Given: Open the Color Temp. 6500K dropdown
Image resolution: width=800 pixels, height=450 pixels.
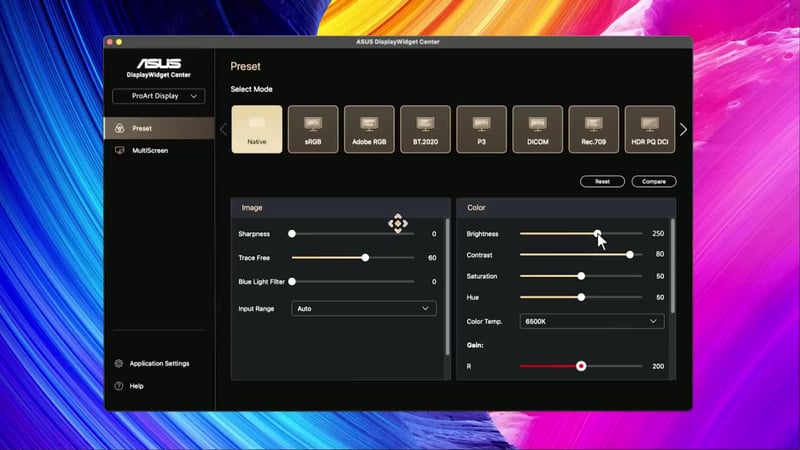Looking at the screenshot, I should [592, 321].
